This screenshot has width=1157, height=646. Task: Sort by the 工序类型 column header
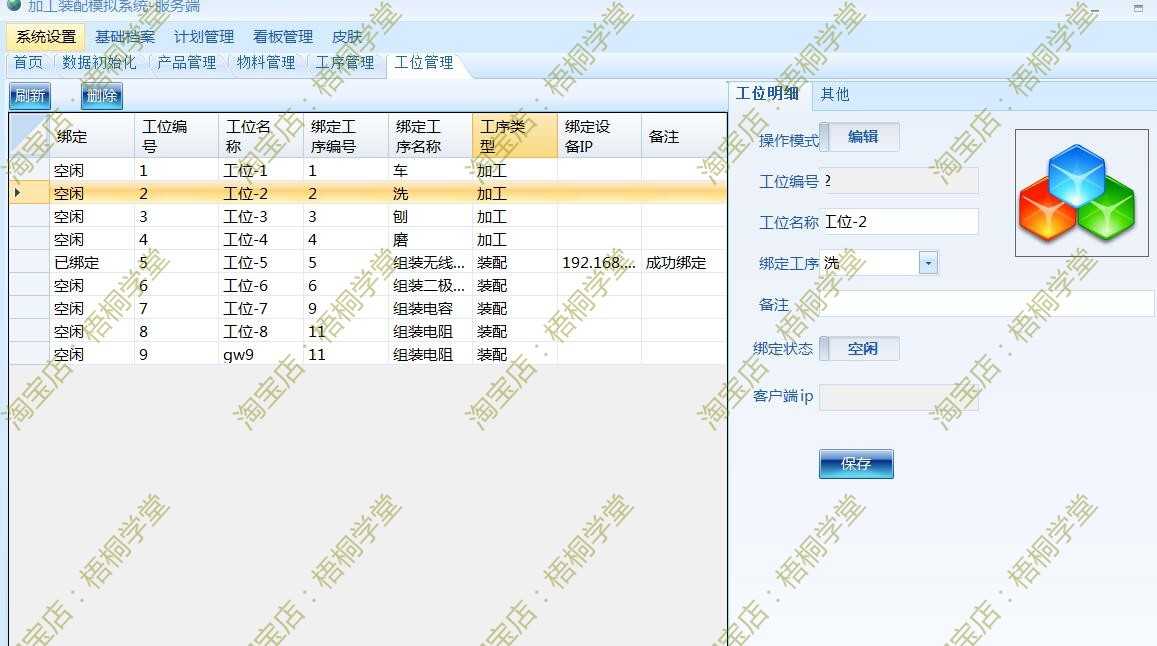(x=515, y=136)
